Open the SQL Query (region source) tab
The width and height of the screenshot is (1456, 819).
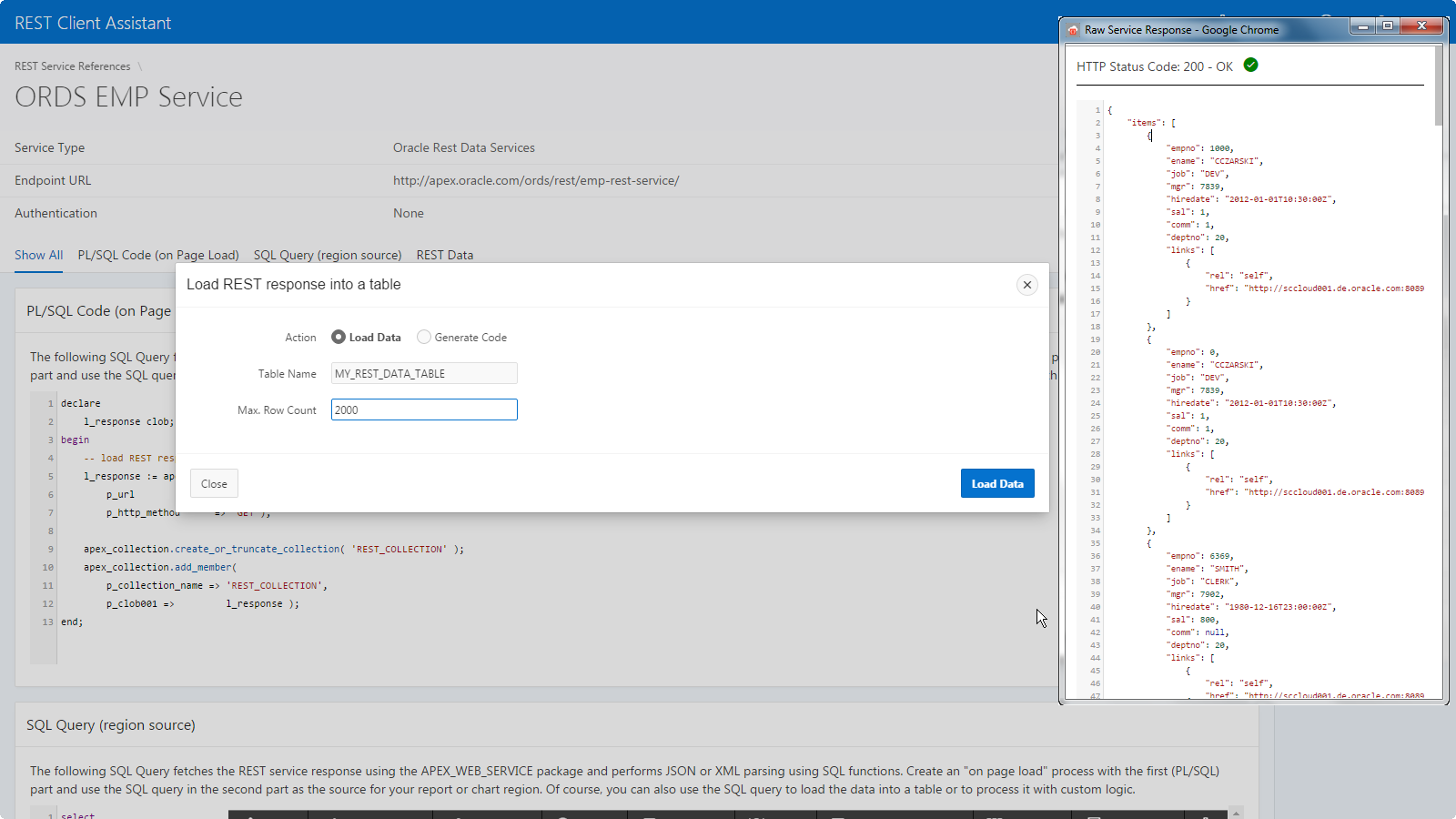click(328, 255)
